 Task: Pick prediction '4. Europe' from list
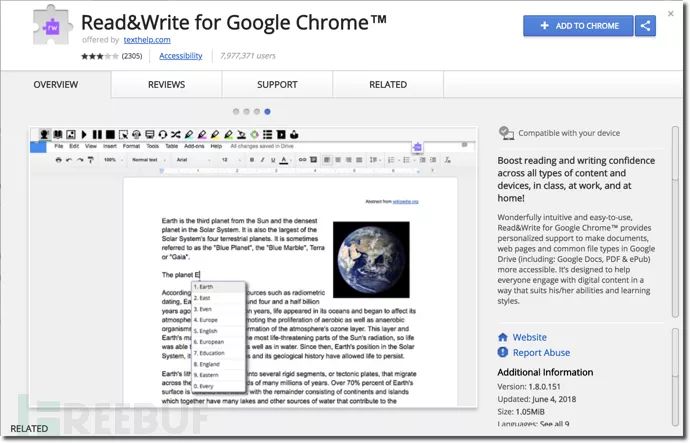218,320
